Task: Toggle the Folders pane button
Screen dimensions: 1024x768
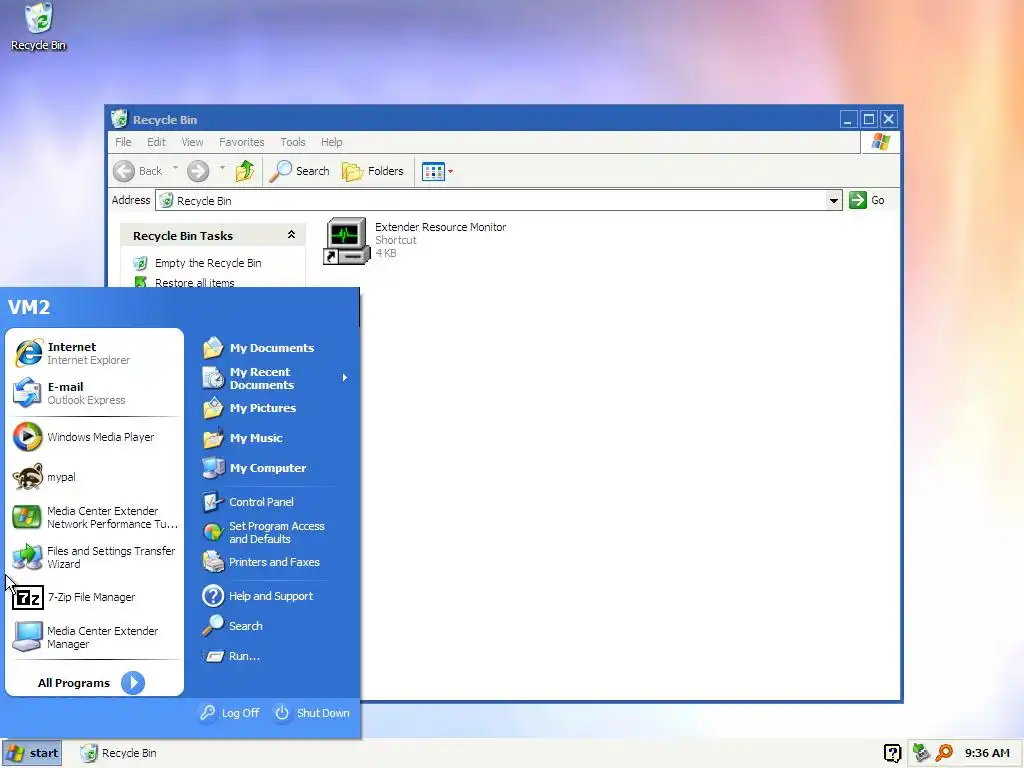Action: click(373, 171)
